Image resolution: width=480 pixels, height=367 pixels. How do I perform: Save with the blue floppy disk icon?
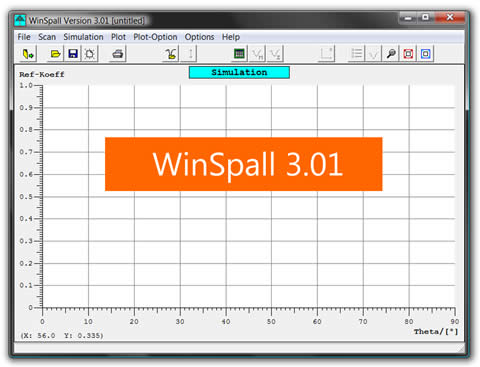[73, 54]
